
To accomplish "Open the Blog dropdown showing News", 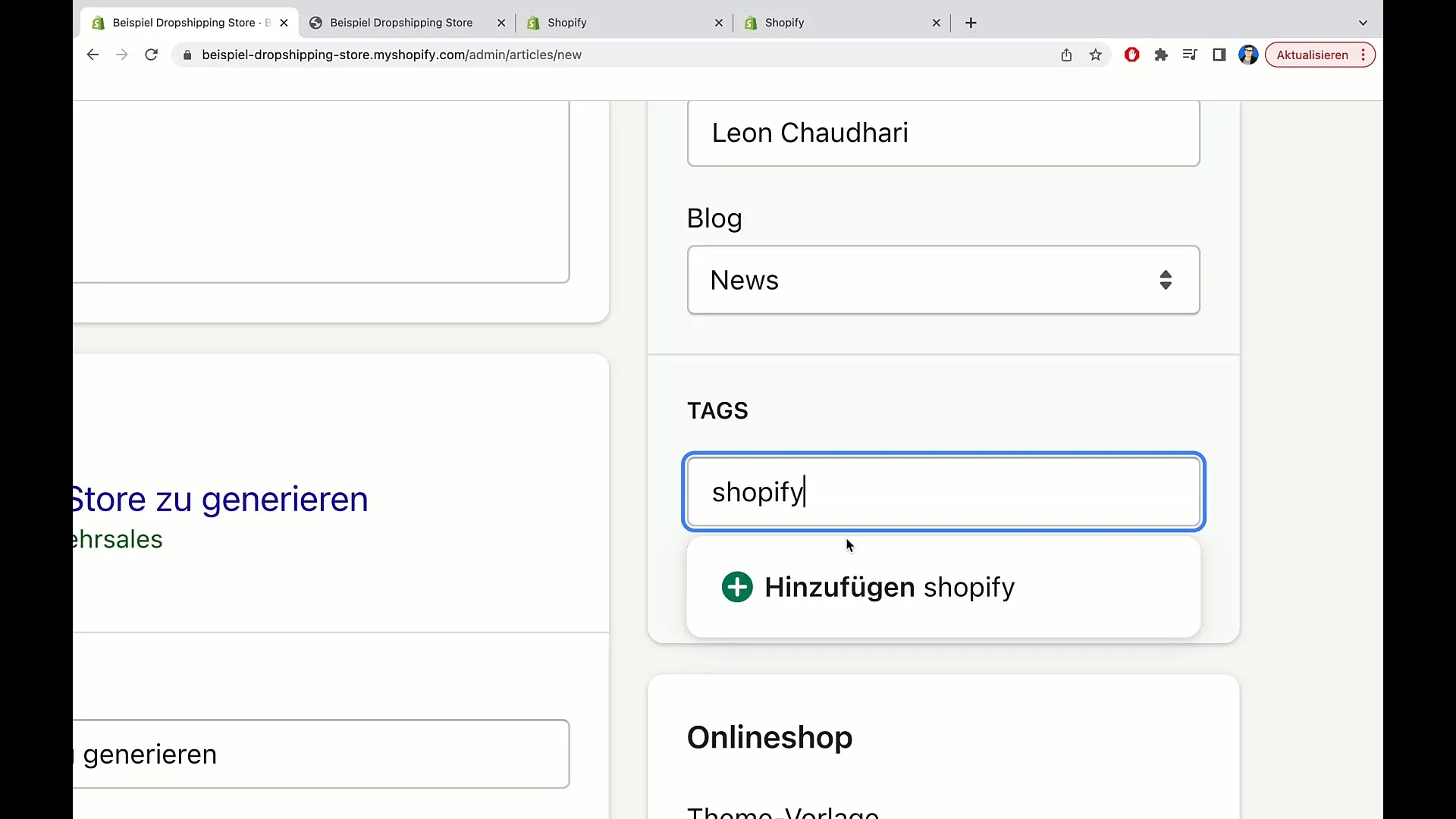I will (x=943, y=280).
